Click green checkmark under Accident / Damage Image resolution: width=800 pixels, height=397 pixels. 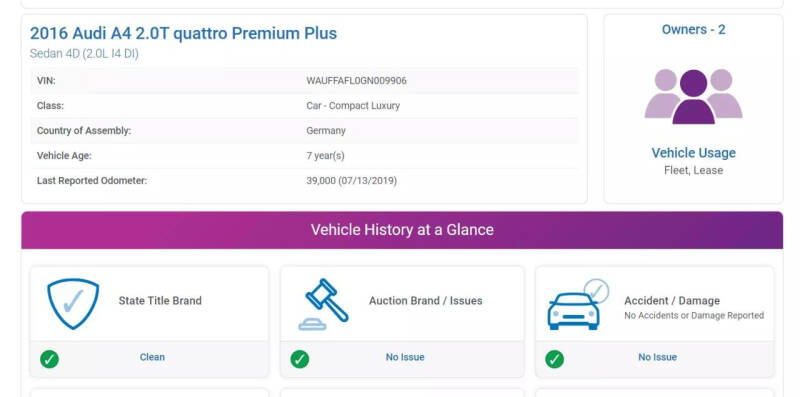click(x=555, y=359)
